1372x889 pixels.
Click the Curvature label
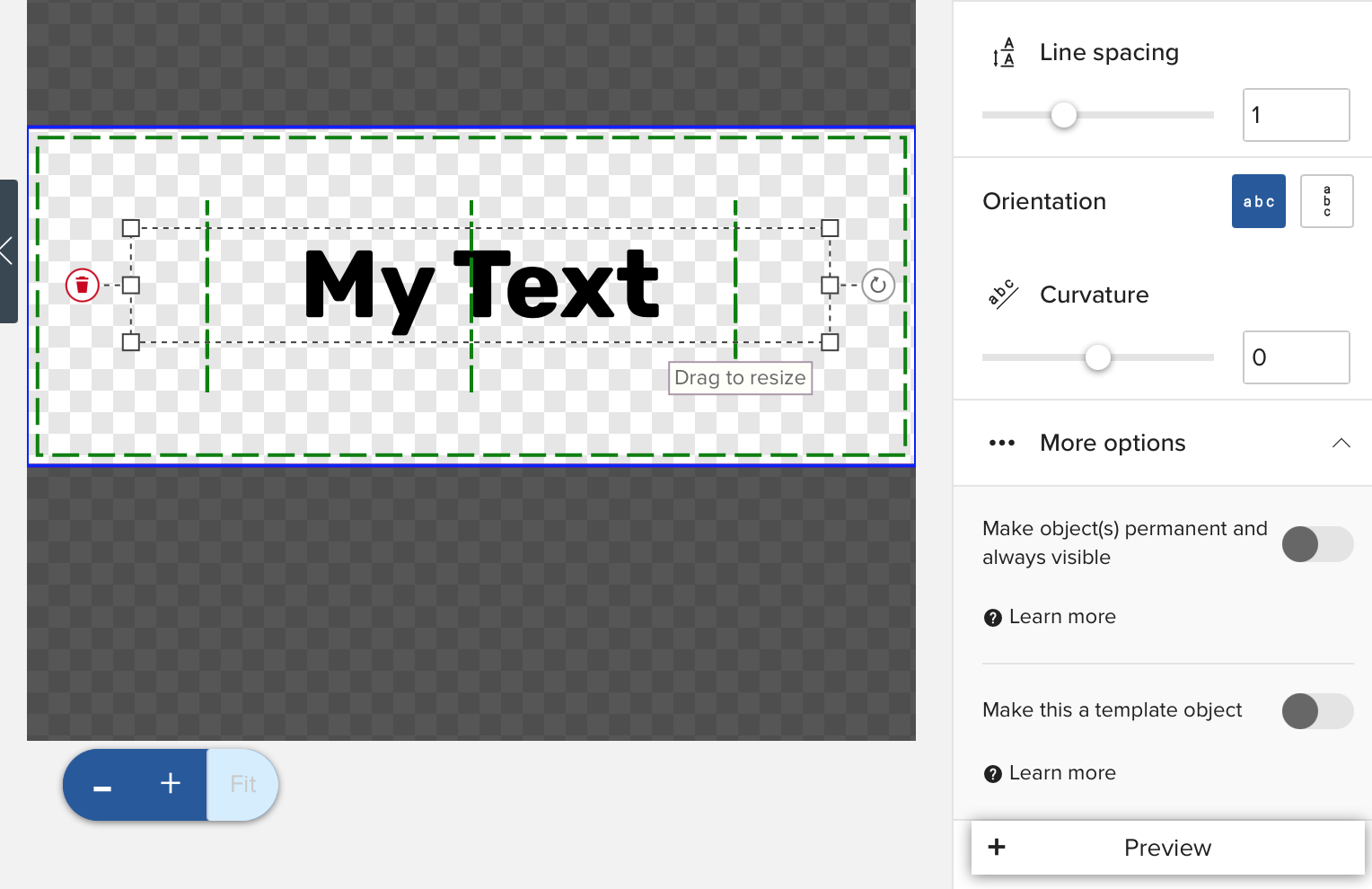pyautogui.click(x=1095, y=295)
